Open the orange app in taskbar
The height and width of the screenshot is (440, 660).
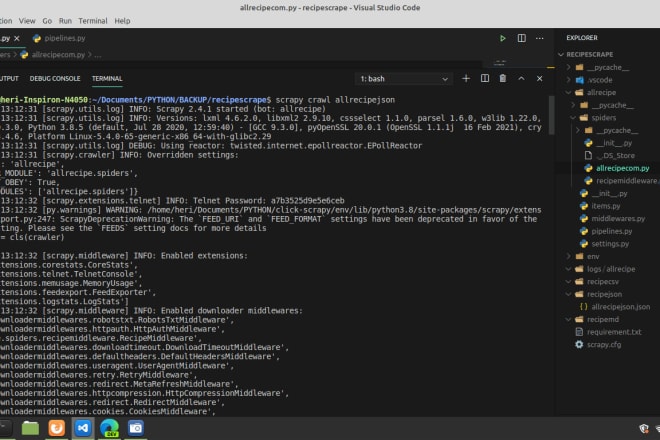point(56,428)
